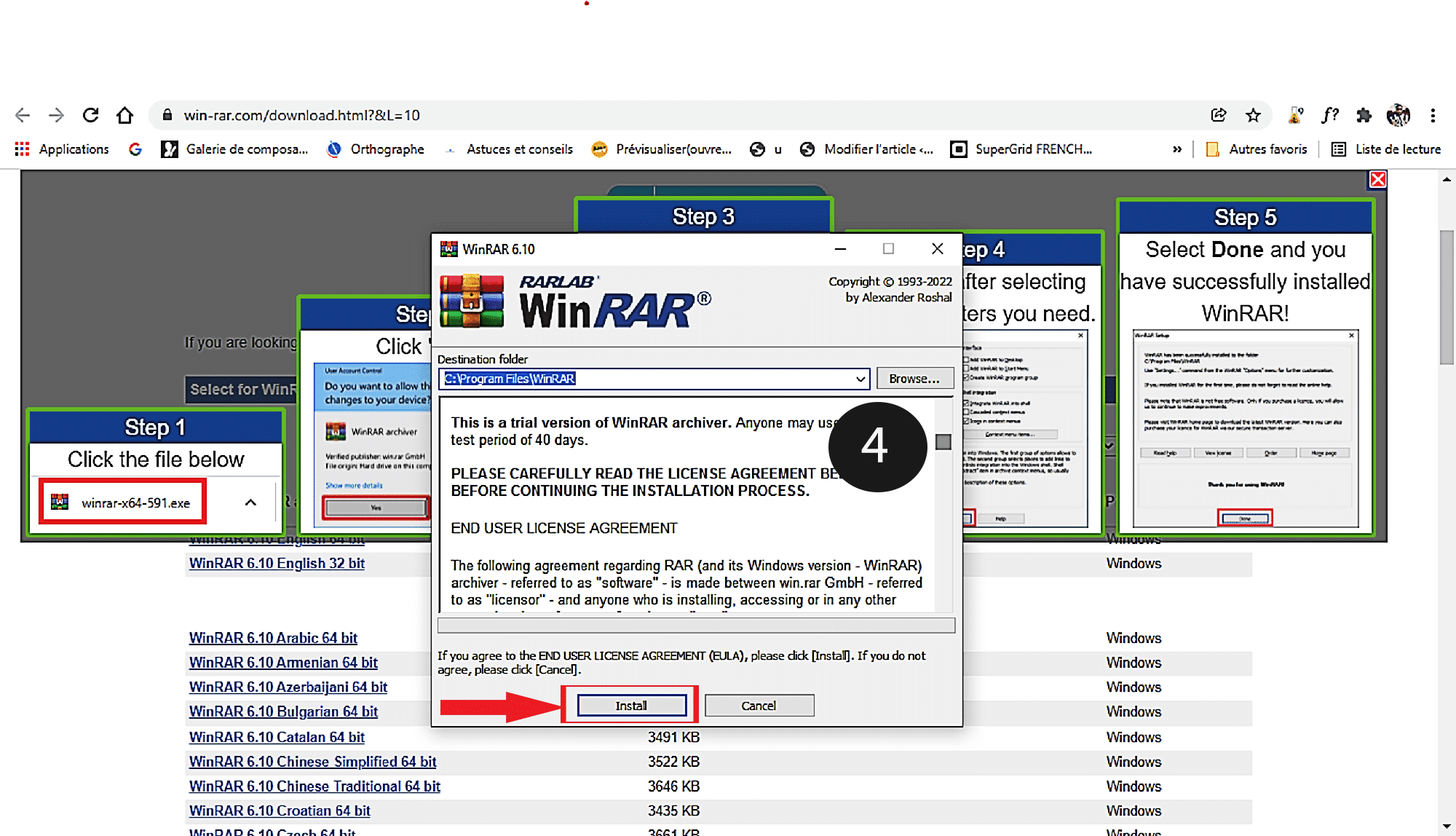
Task: Toggle the browser extensions icon in toolbar
Action: 1366,115
